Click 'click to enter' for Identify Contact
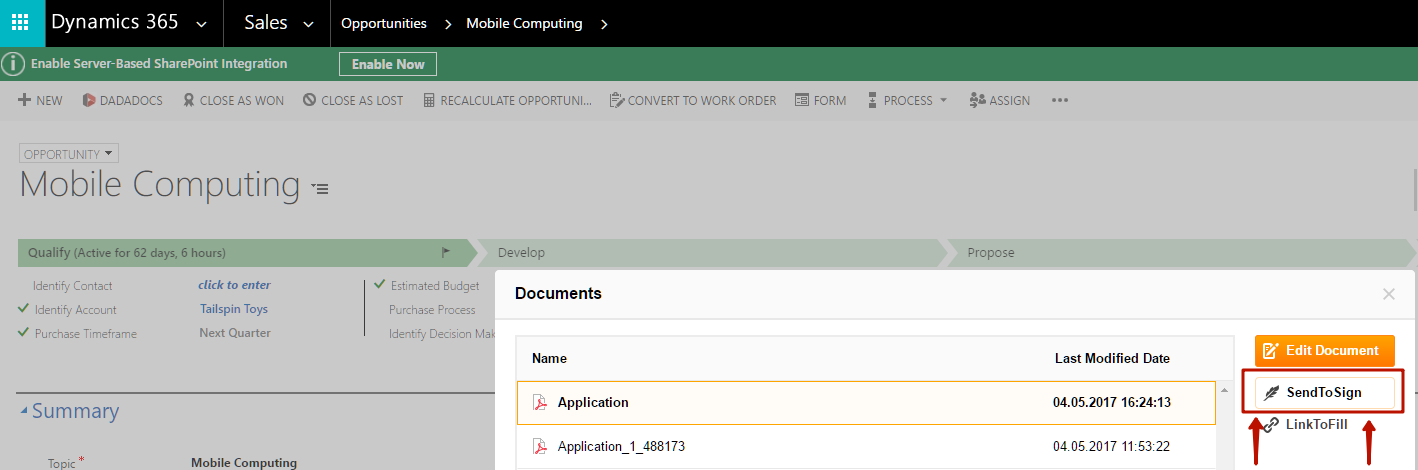Screen dimensions: 1418x470 tap(235, 285)
